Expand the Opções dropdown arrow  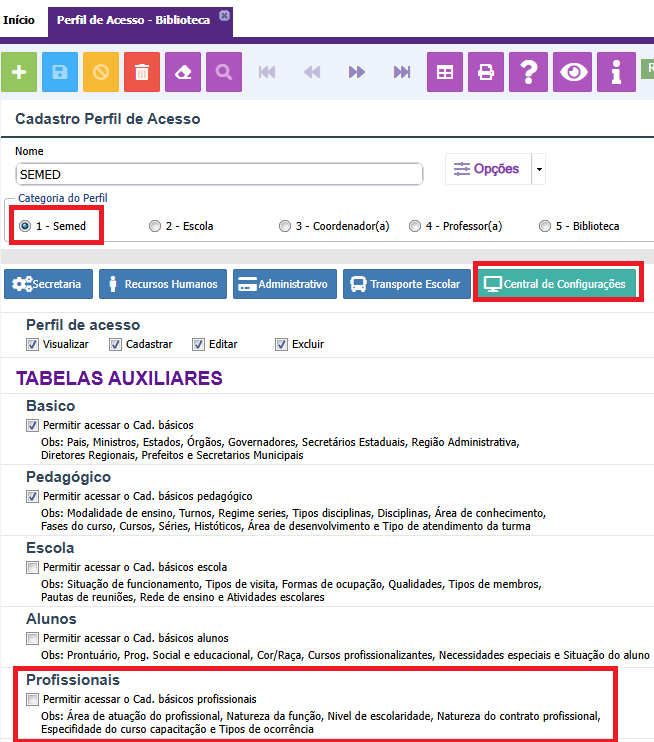click(540, 169)
